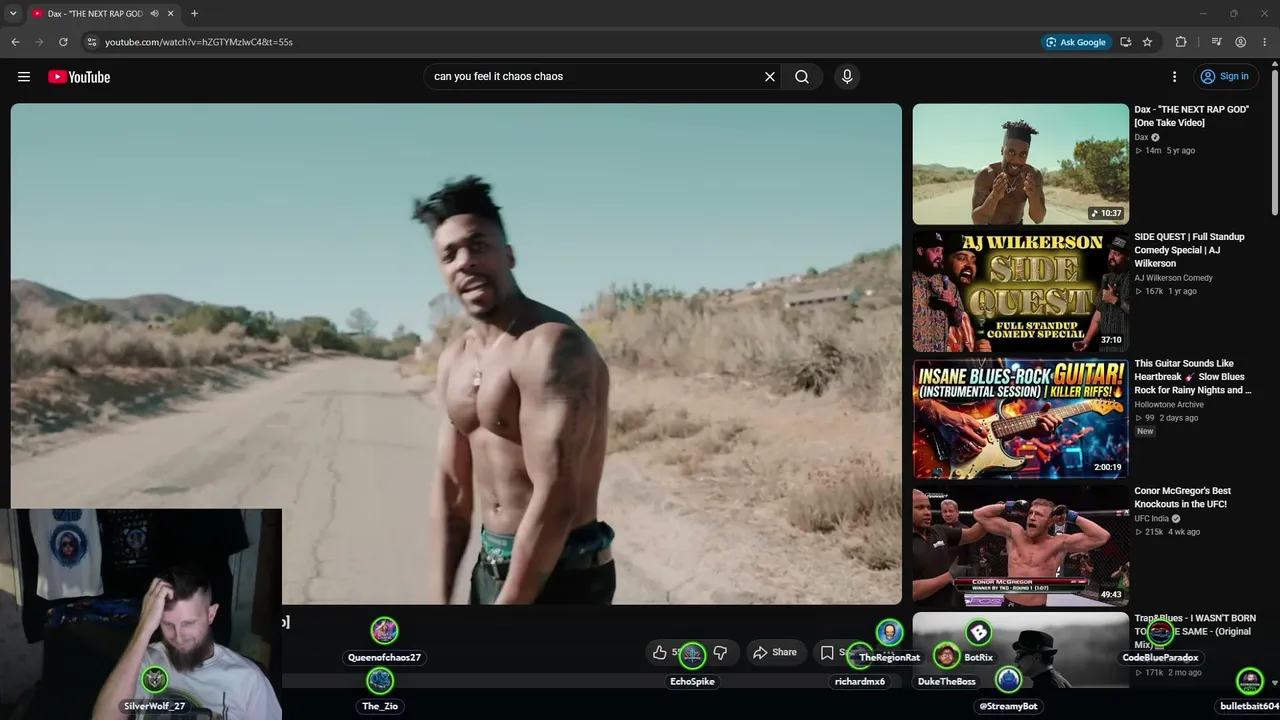Open the browser media controls
This screenshot has height=720, width=1280.
coord(1216,42)
